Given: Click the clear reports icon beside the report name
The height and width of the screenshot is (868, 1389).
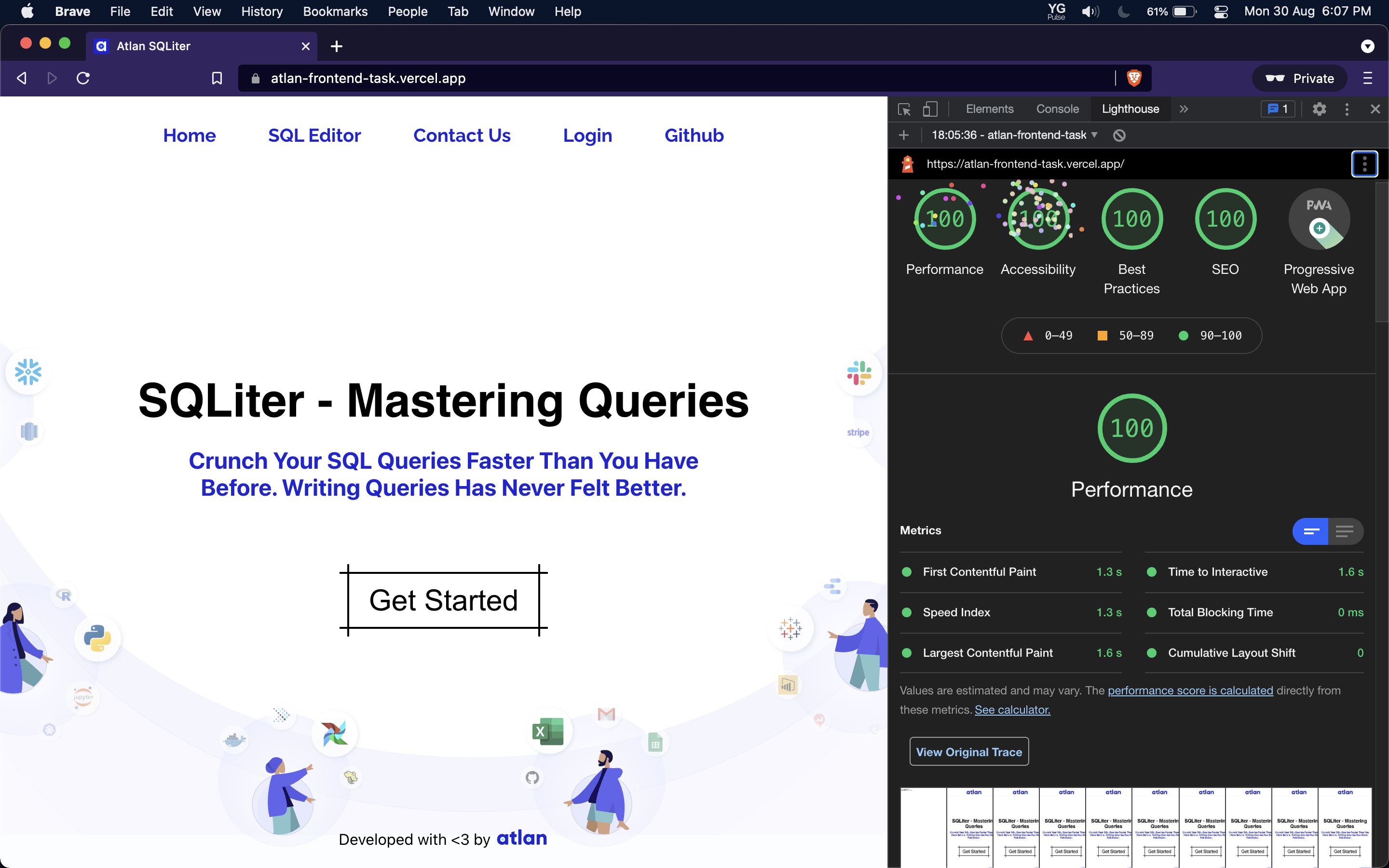Looking at the screenshot, I should point(1119,136).
